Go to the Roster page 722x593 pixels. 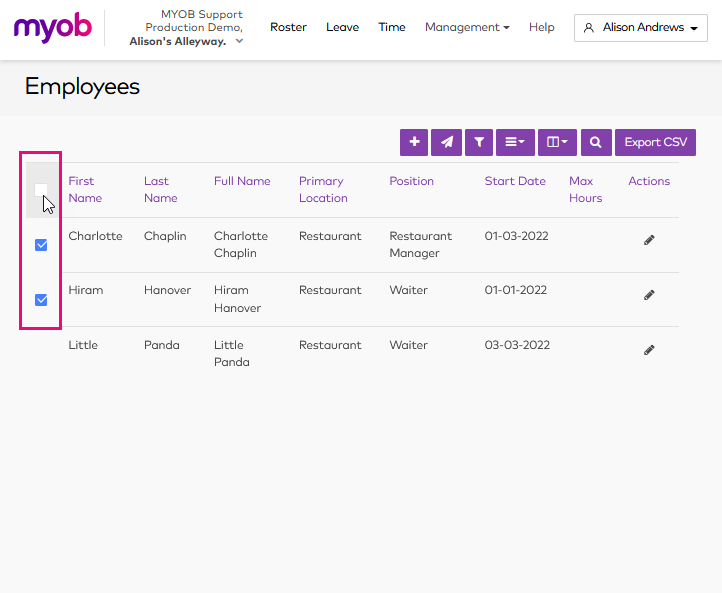[288, 27]
